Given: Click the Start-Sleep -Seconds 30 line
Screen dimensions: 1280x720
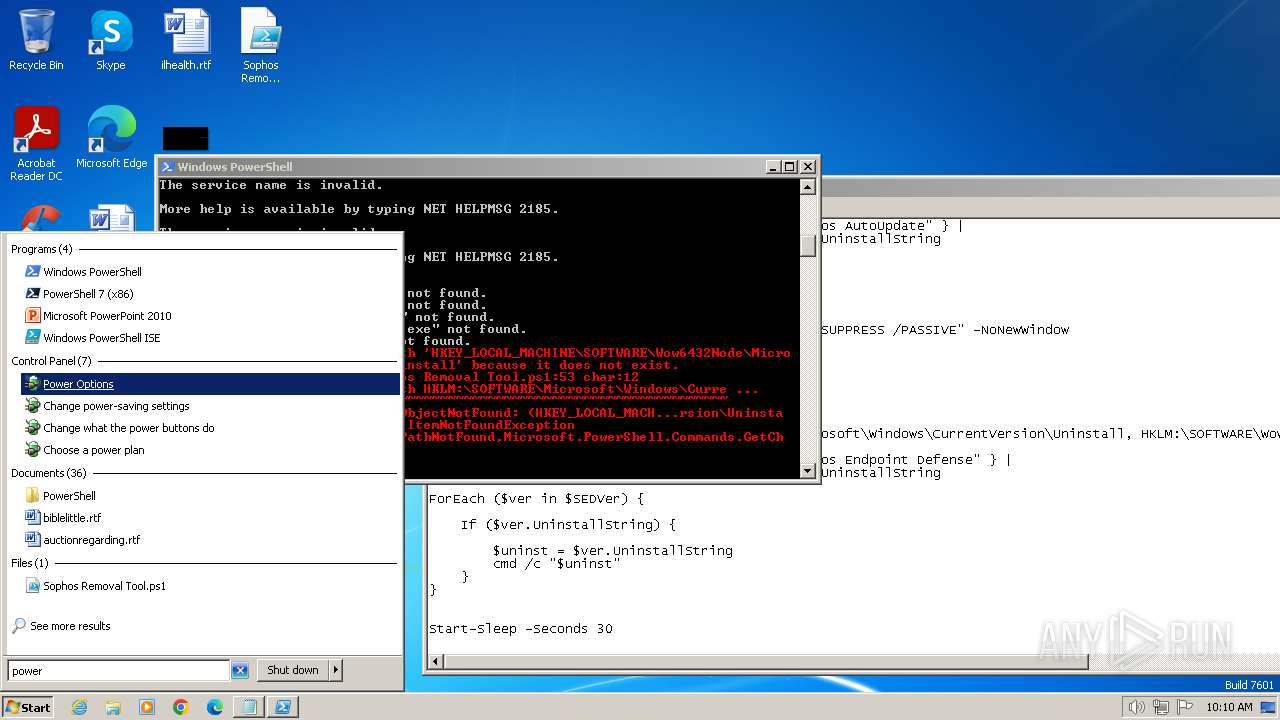Looking at the screenshot, I should [520, 629].
